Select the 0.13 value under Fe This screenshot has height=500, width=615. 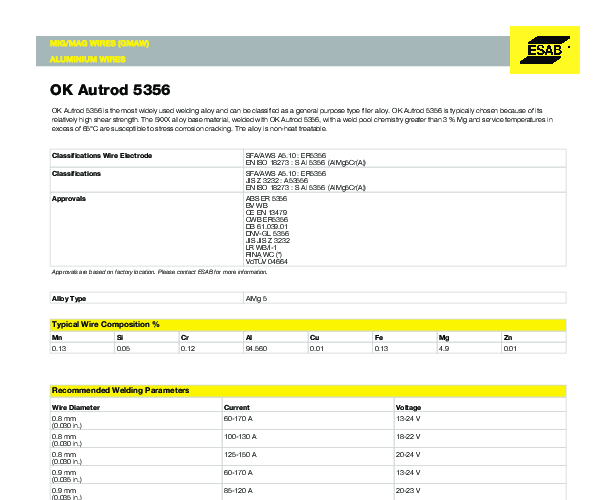point(381,349)
